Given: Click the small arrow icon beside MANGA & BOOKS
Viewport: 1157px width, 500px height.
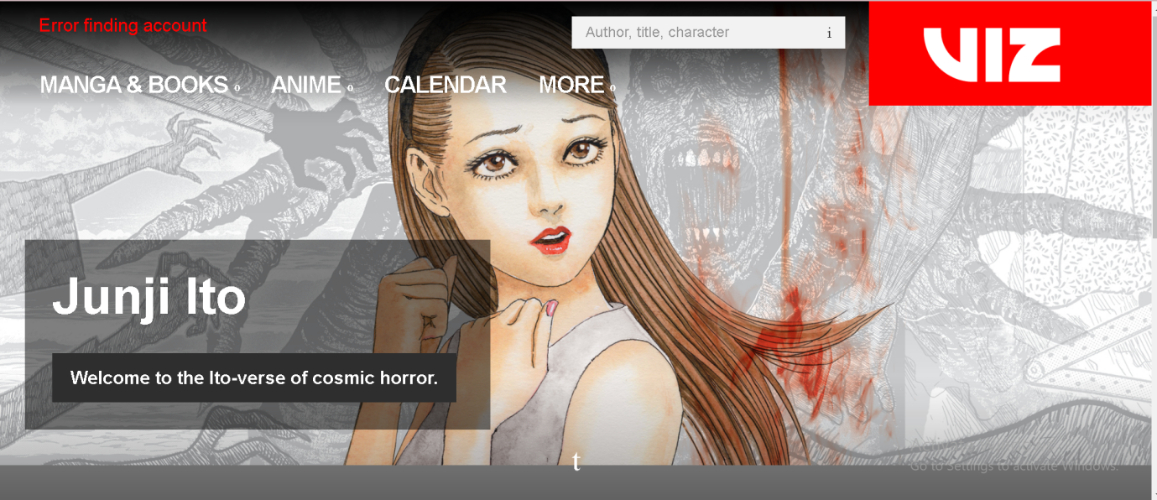Looking at the screenshot, I should tap(237, 88).
